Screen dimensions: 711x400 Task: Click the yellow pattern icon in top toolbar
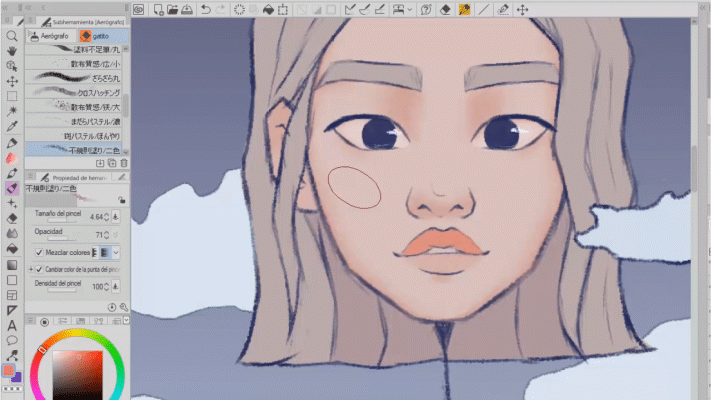[464, 10]
